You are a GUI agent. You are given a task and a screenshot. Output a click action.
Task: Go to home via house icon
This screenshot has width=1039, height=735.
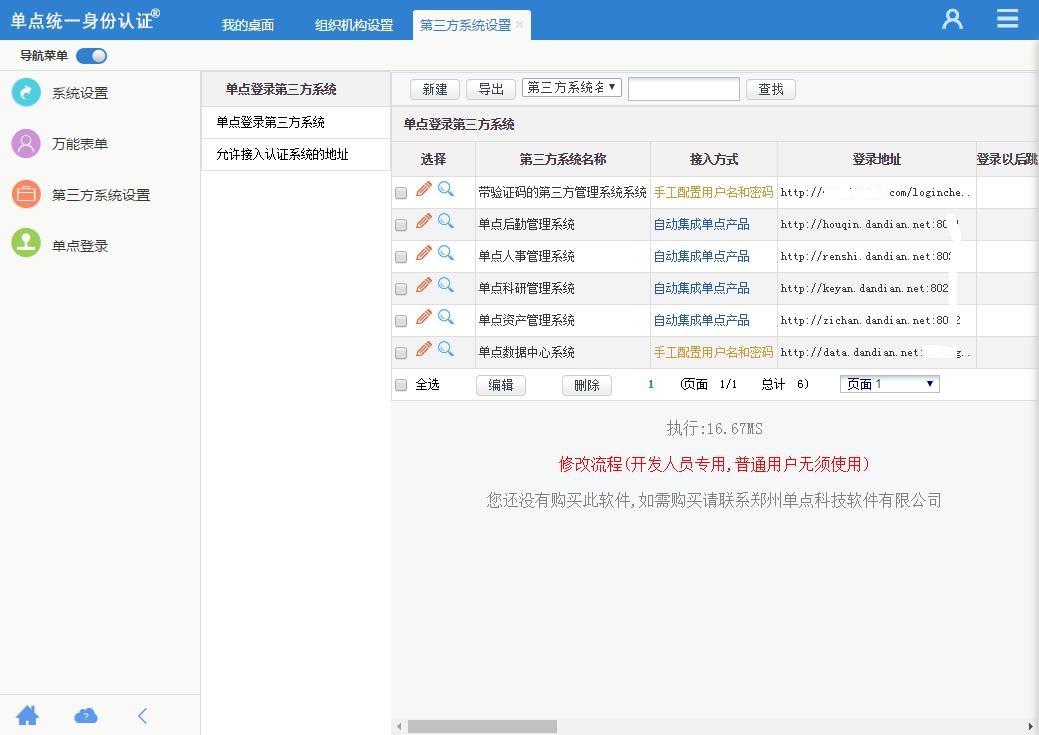27,715
